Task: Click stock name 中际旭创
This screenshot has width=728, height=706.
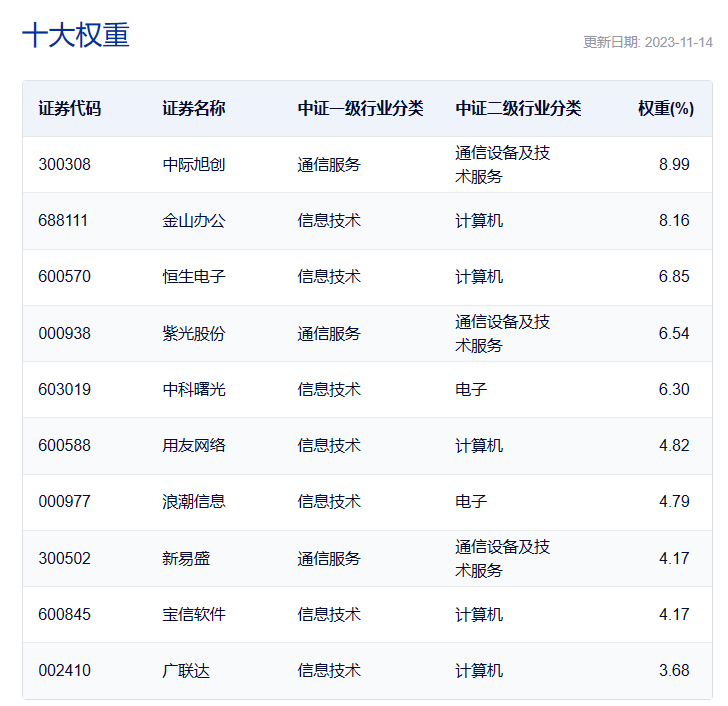Action: (194, 164)
